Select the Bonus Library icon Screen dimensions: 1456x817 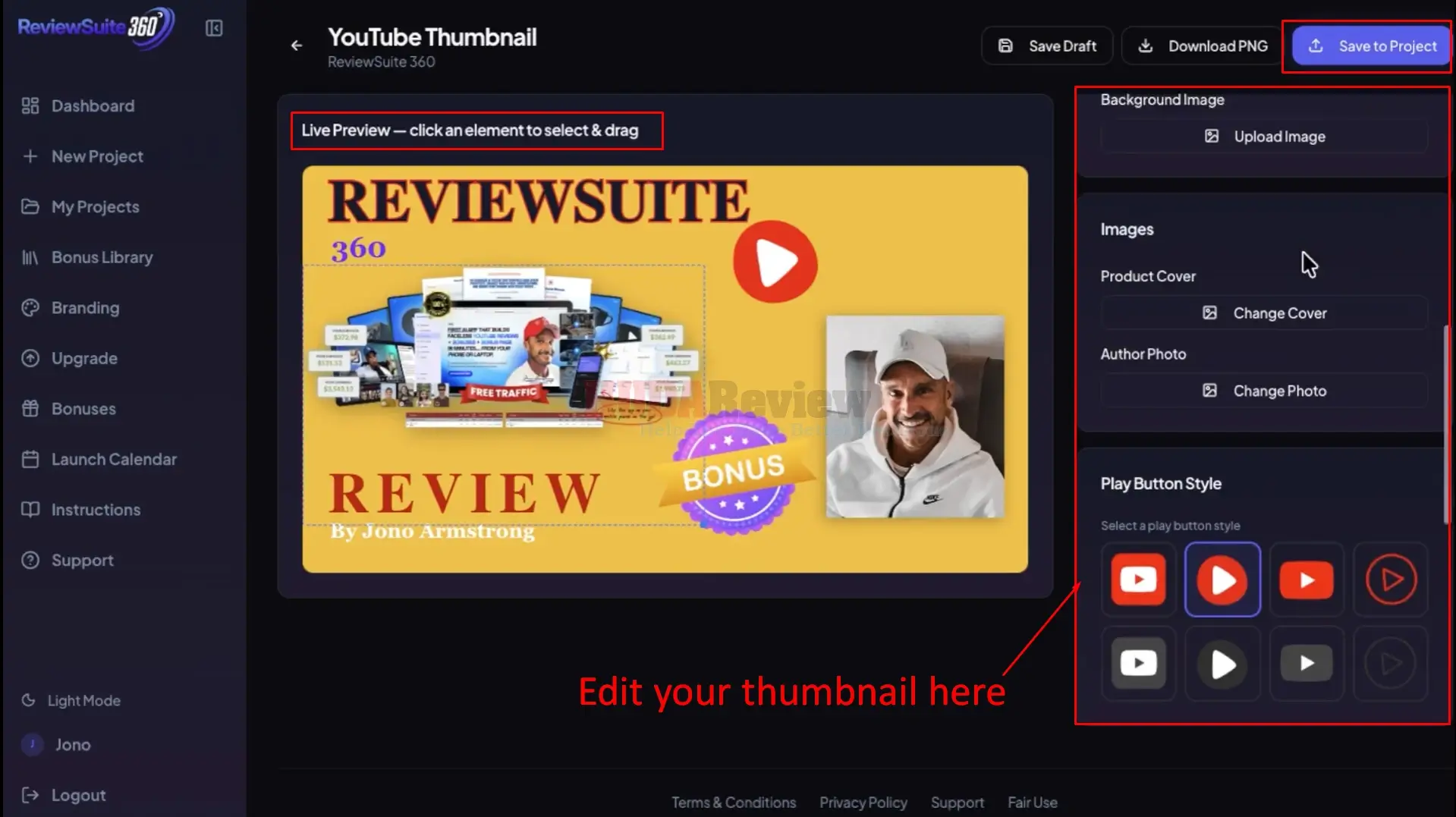pos(30,257)
